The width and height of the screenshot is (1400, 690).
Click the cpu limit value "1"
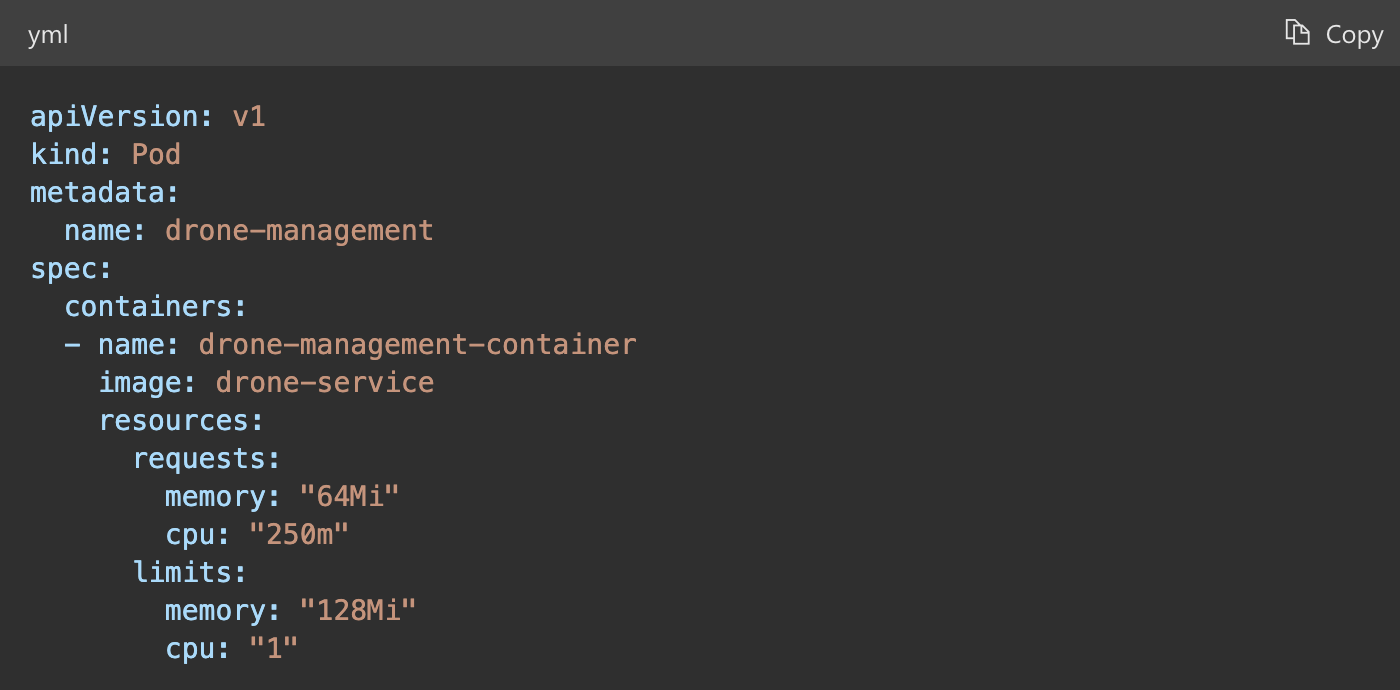coord(273,649)
